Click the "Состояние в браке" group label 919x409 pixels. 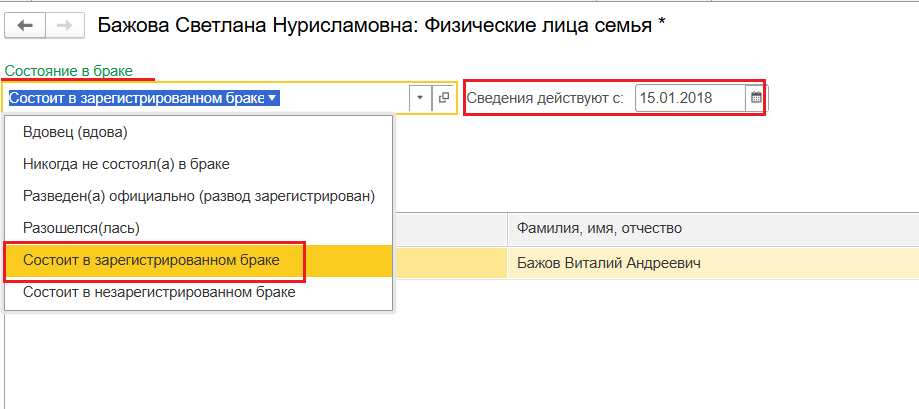click(x=69, y=71)
